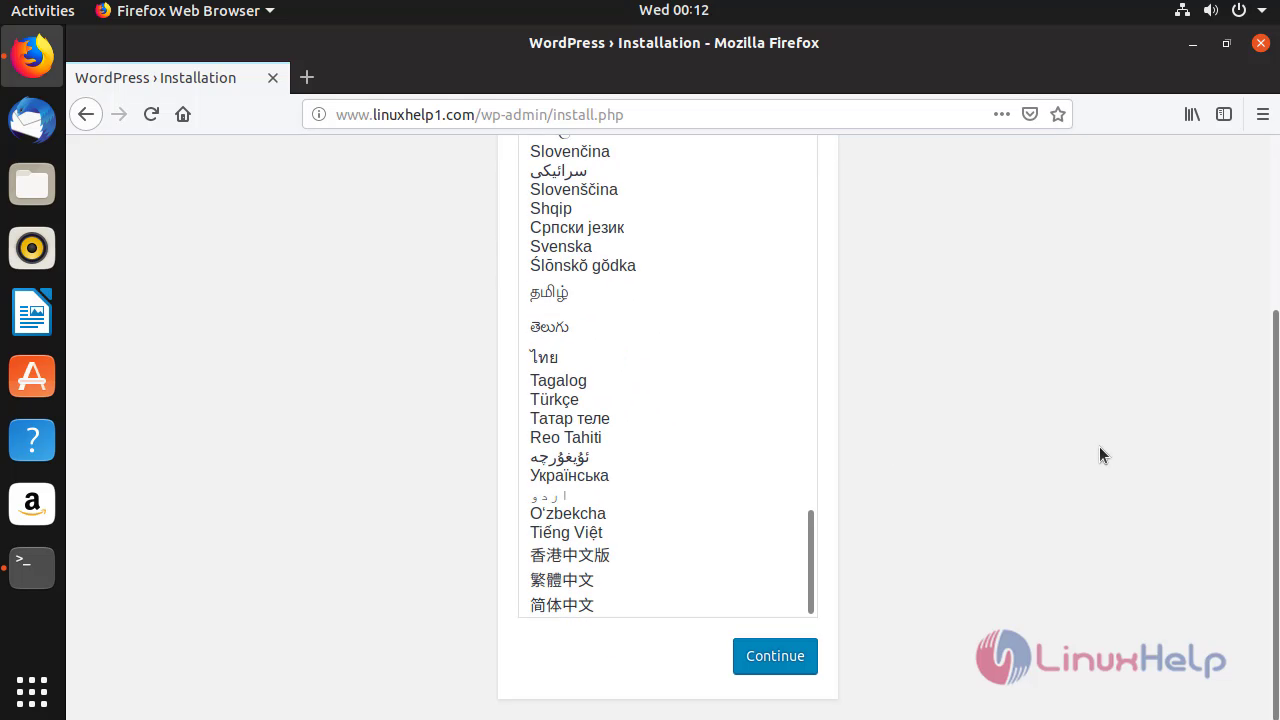Select தமிழ் language

549,292
